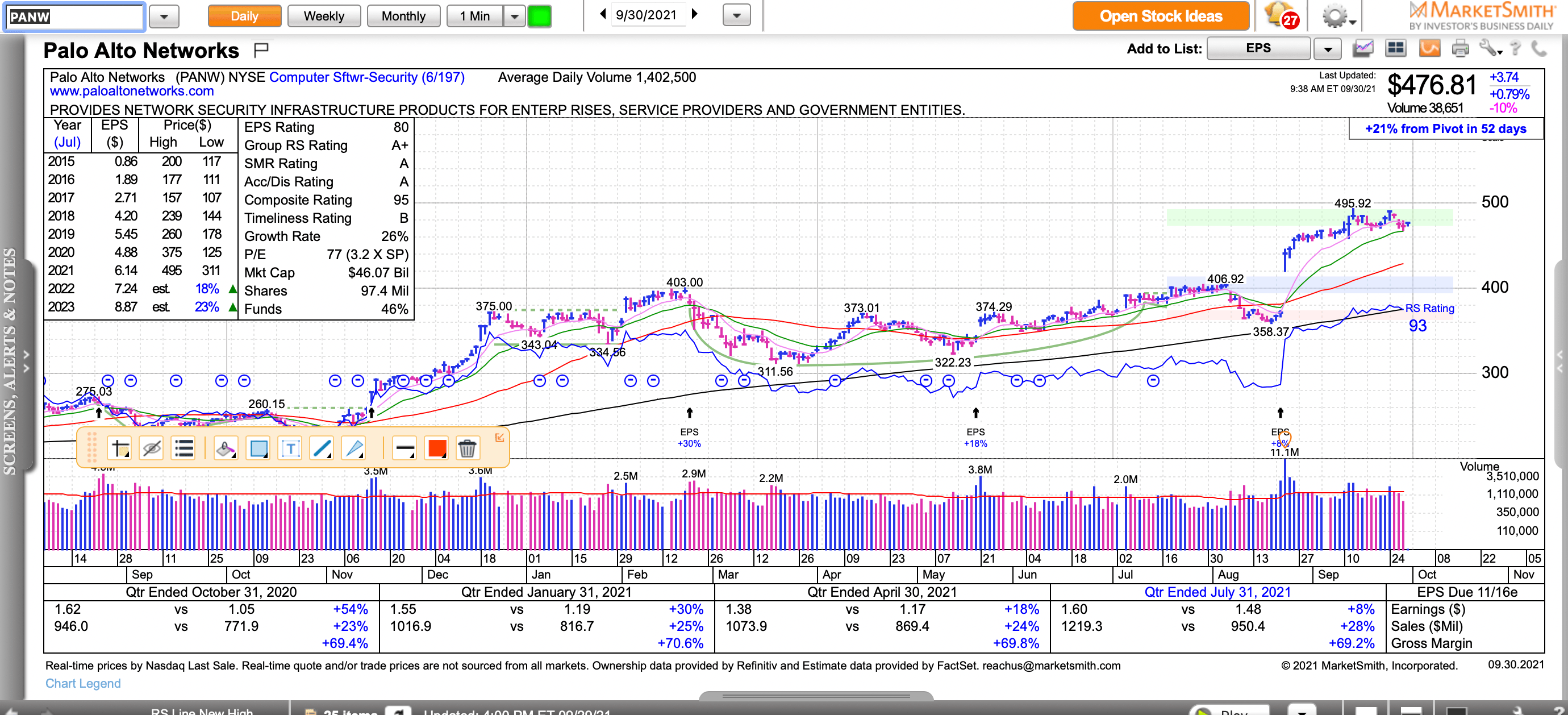Toggle hide drawings eye icon
The image size is (1568, 715).
pos(152,449)
